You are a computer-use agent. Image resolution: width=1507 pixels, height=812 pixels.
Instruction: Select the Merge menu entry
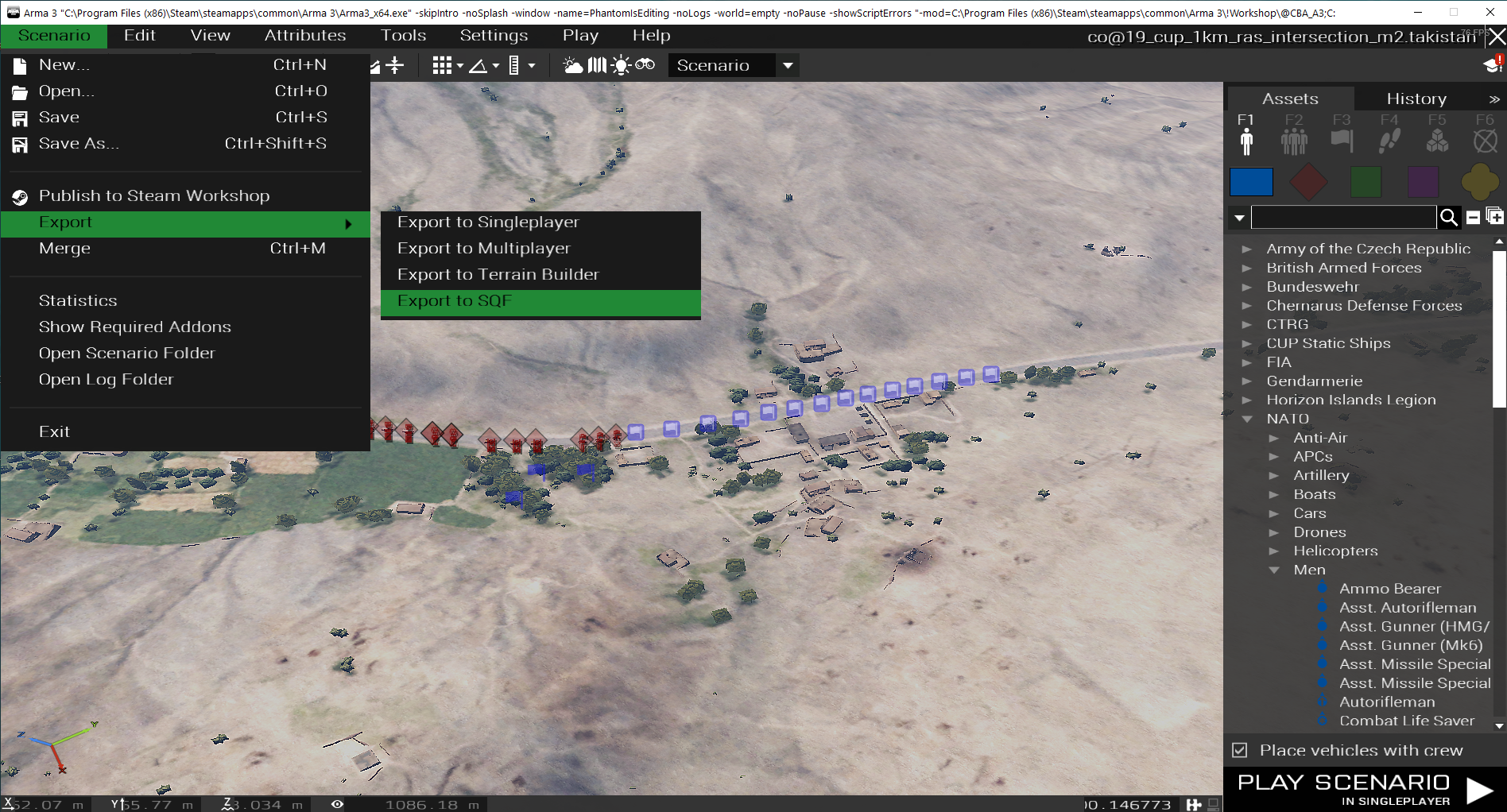click(x=185, y=249)
